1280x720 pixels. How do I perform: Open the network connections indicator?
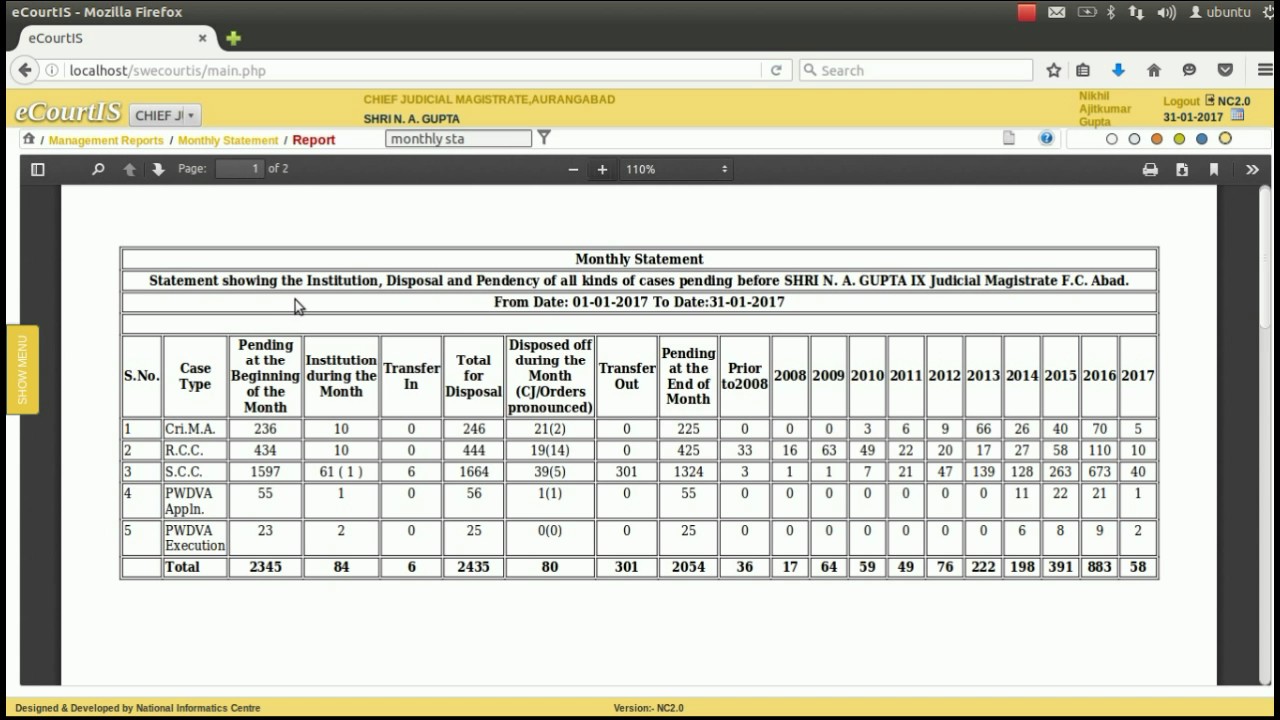tap(1136, 12)
